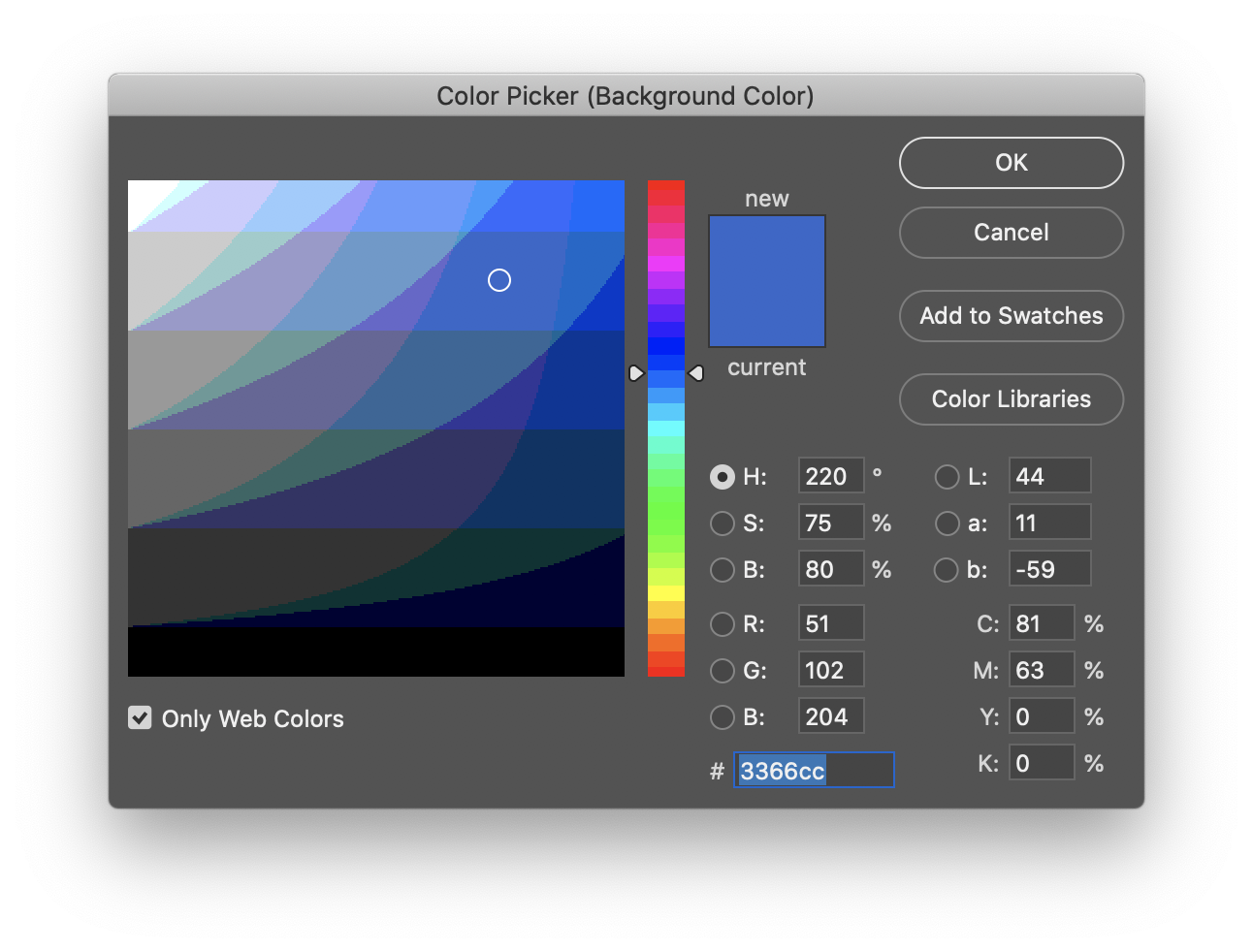Click the Hue value input field

830,477
